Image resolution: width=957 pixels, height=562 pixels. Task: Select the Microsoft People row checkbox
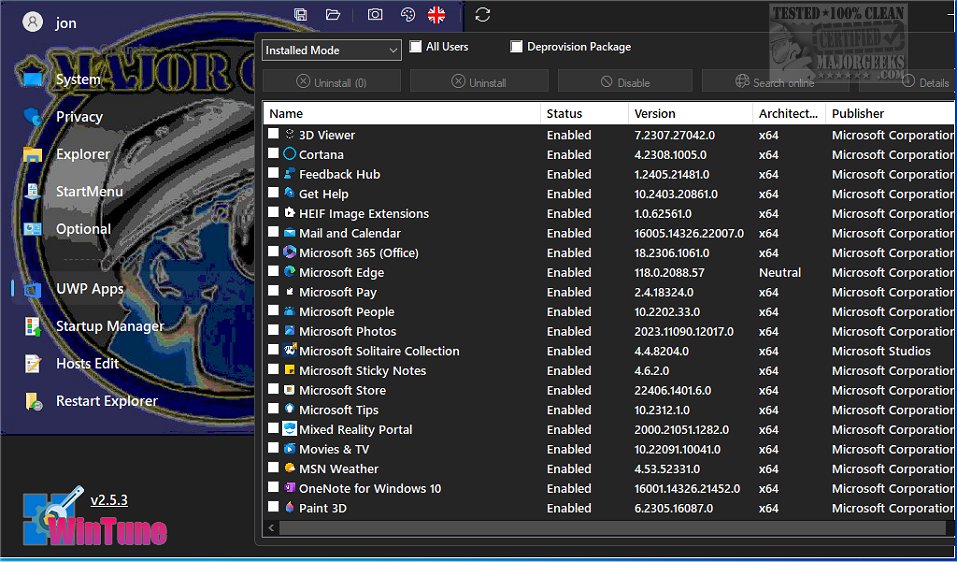click(x=273, y=311)
